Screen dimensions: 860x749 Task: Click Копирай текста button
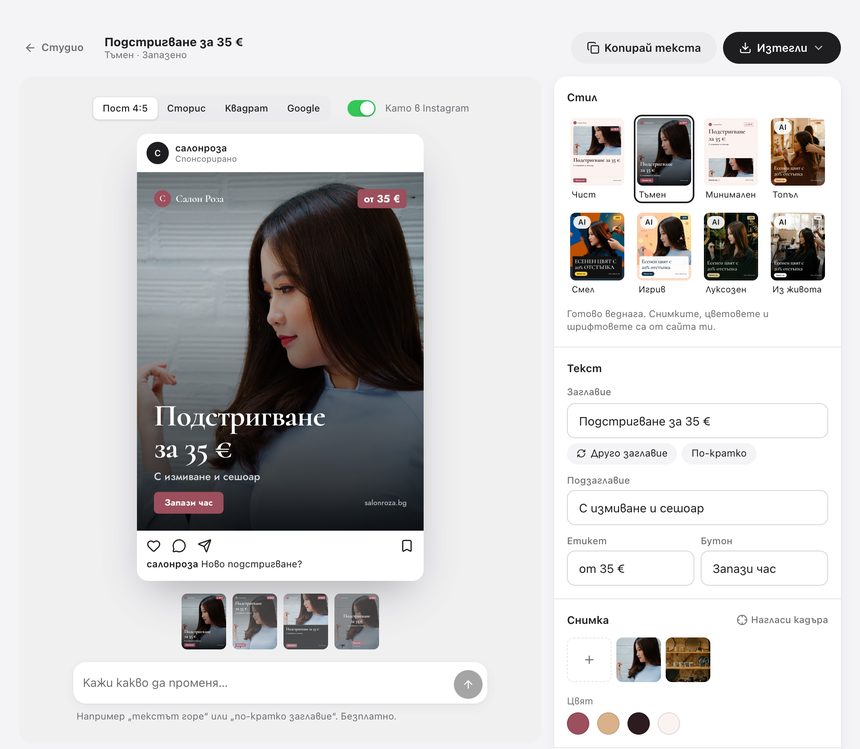[644, 48]
